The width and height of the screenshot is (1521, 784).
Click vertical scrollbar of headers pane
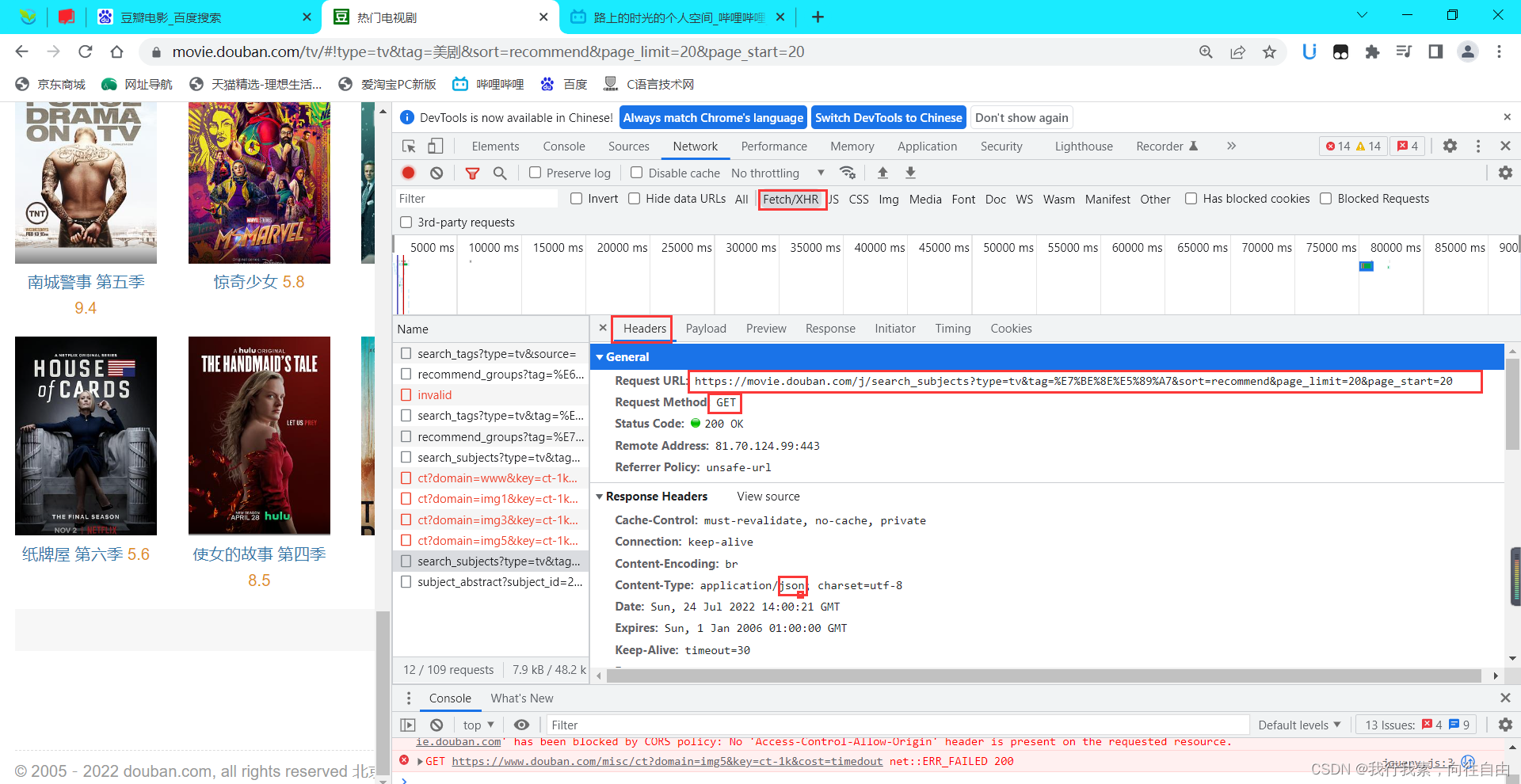(x=1512, y=404)
